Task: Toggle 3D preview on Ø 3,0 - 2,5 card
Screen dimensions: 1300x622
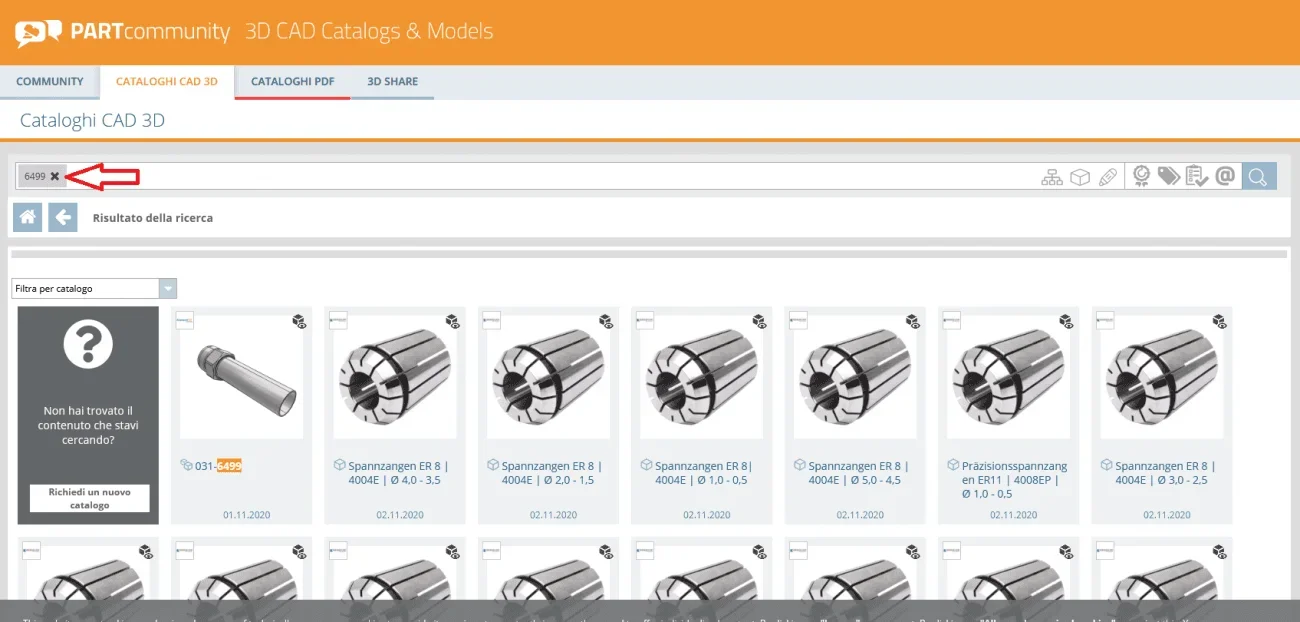Action: tap(1220, 321)
